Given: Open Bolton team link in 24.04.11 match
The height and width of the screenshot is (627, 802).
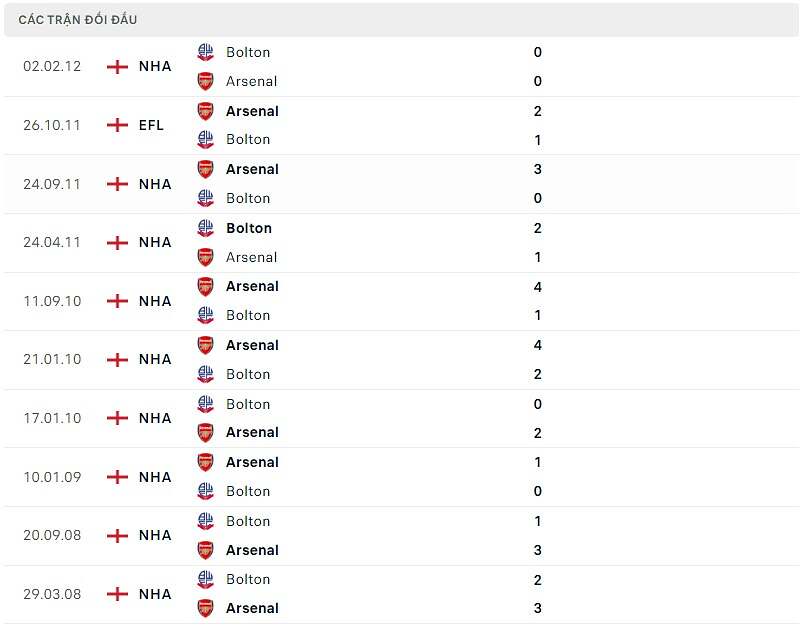Looking at the screenshot, I should [248, 228].
